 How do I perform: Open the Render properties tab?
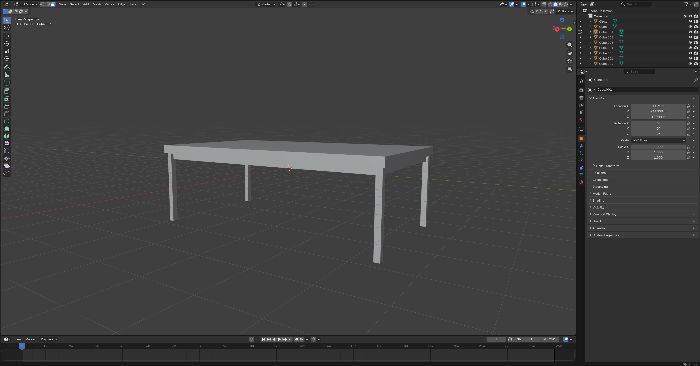(581, 90)
